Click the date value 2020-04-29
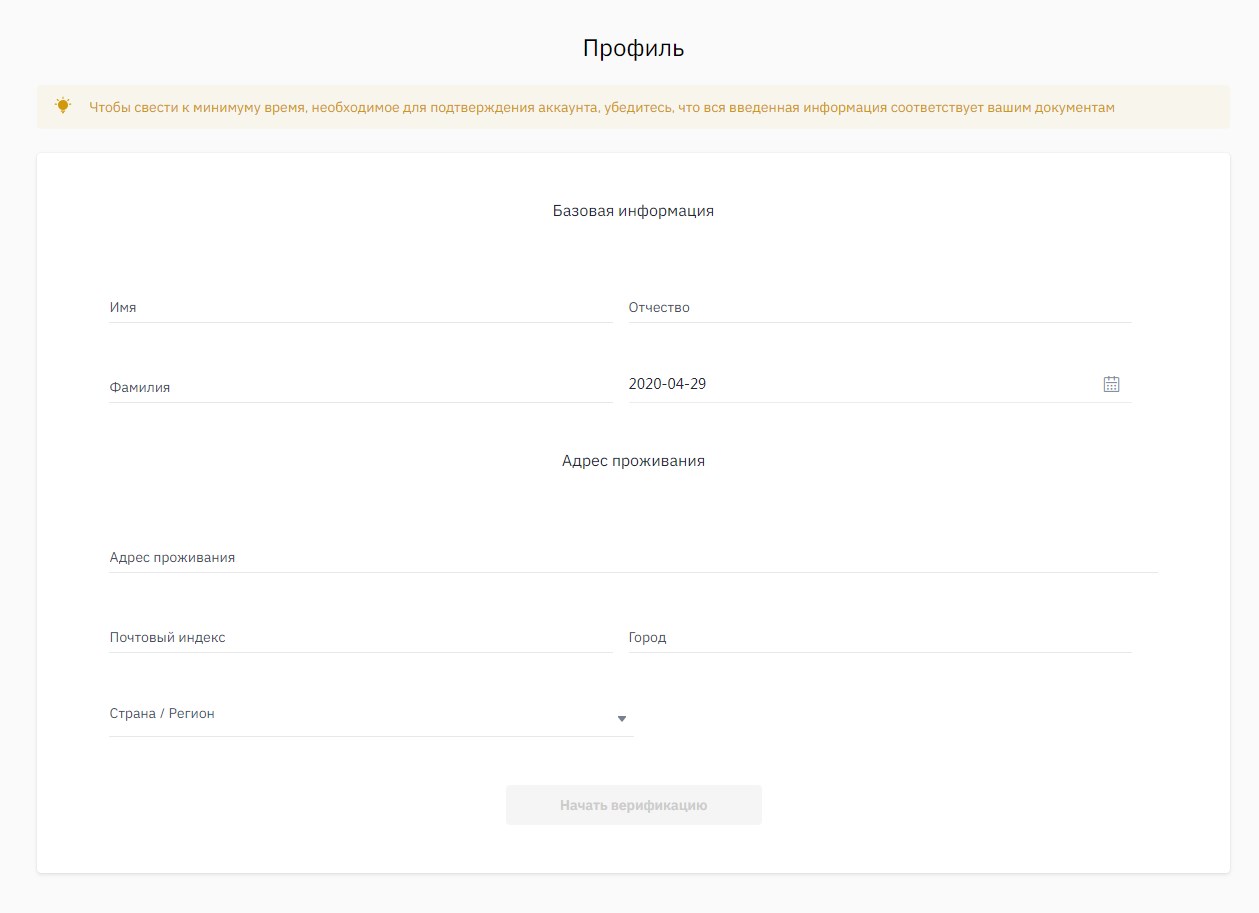1259x913 pixels. 667,384
